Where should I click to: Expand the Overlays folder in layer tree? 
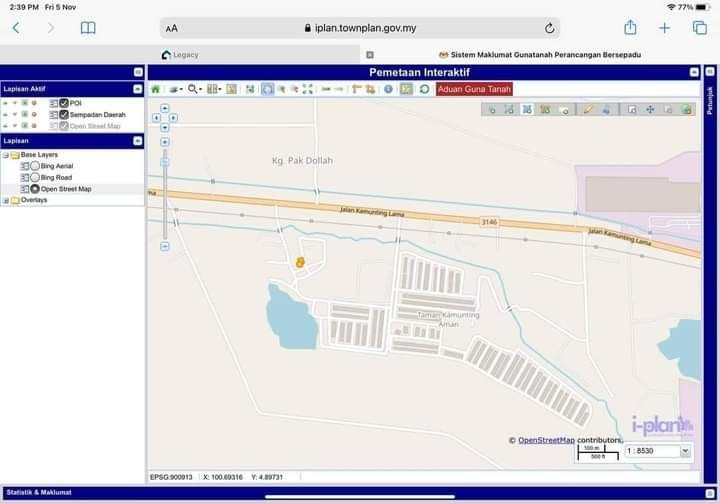click(5, 200)
